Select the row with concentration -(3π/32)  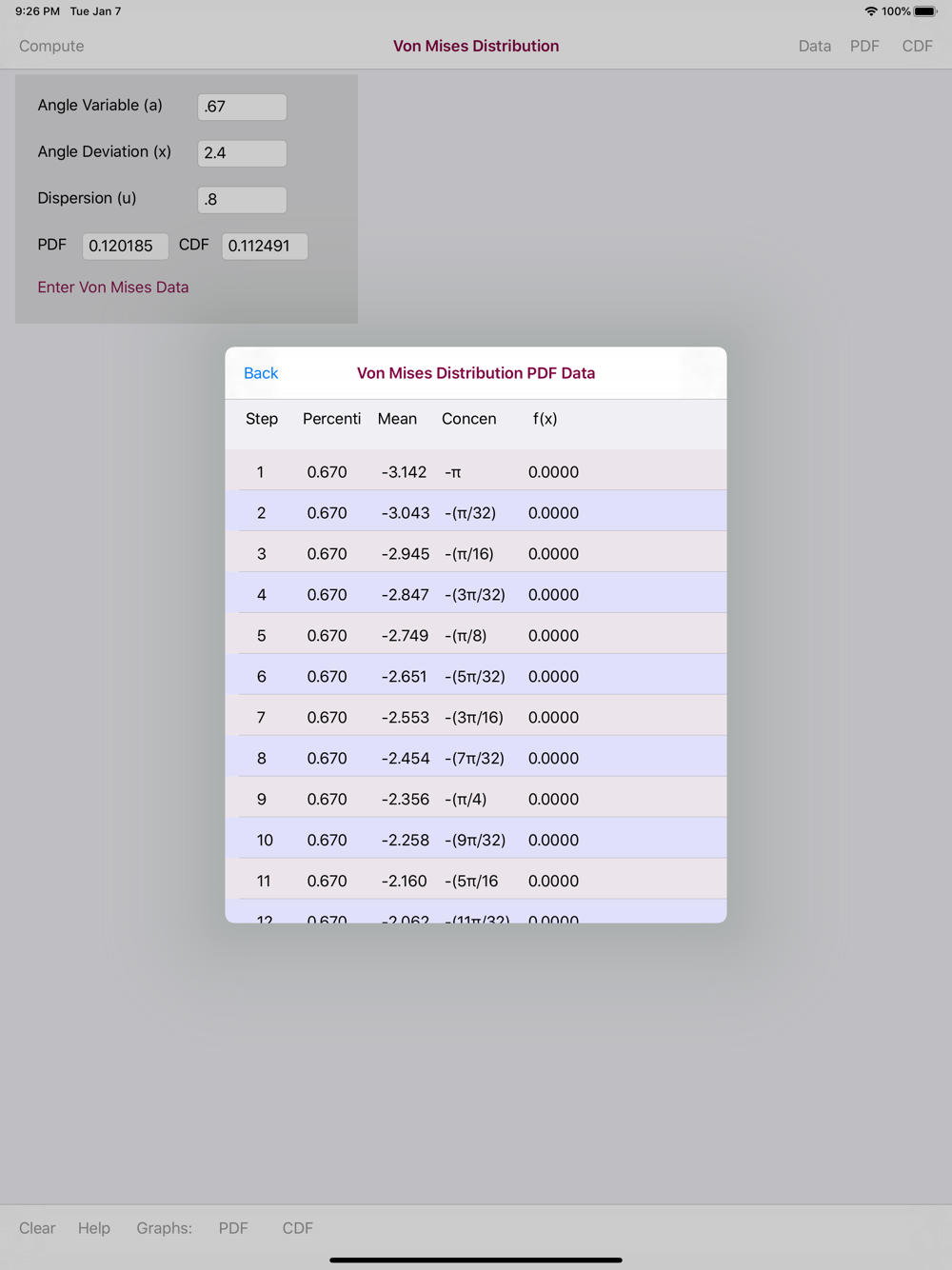click(x=476, y=593)
